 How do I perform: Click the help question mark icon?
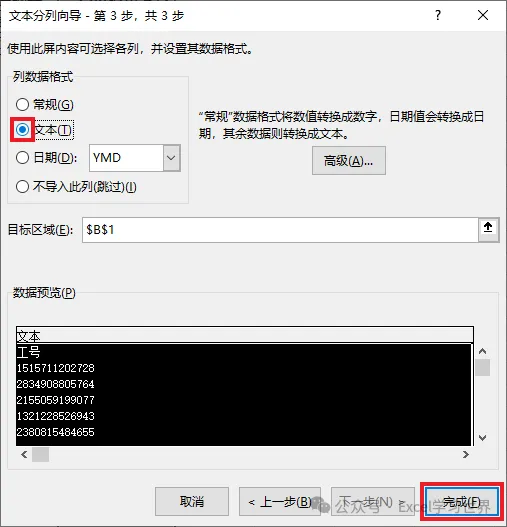click(437, 15)
